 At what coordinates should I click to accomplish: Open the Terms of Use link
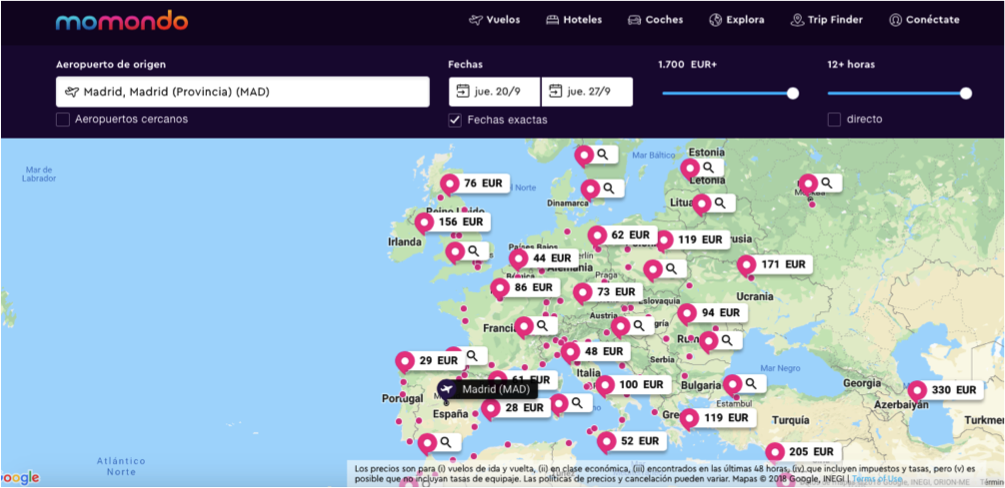coord(877,478)
